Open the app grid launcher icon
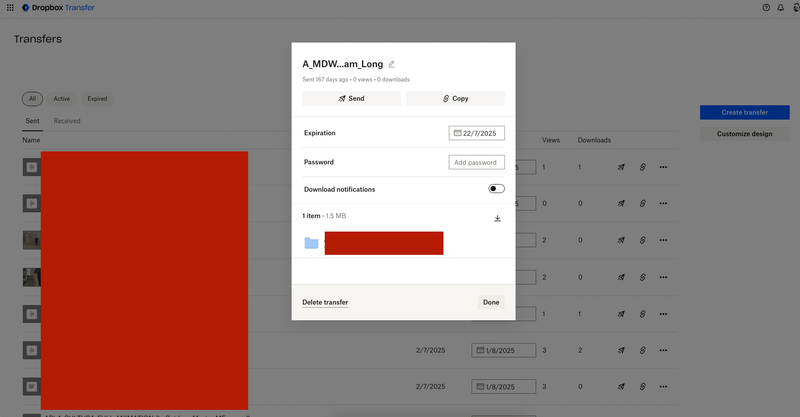The width and height of the screenshot is (800, 417). coord(10,7)
